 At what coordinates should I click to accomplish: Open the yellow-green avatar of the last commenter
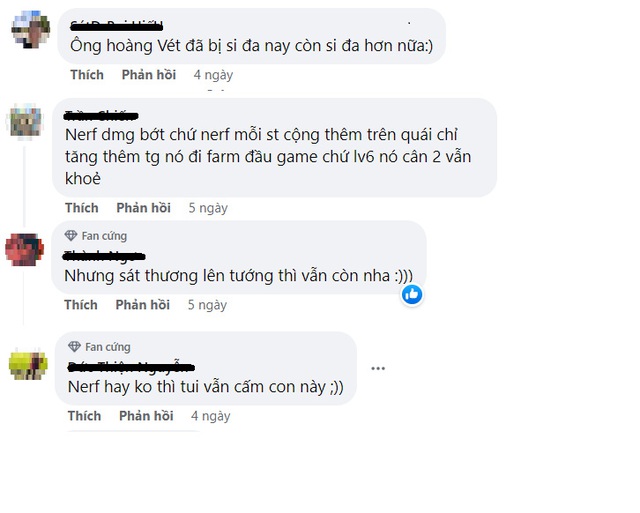[28, 364]
